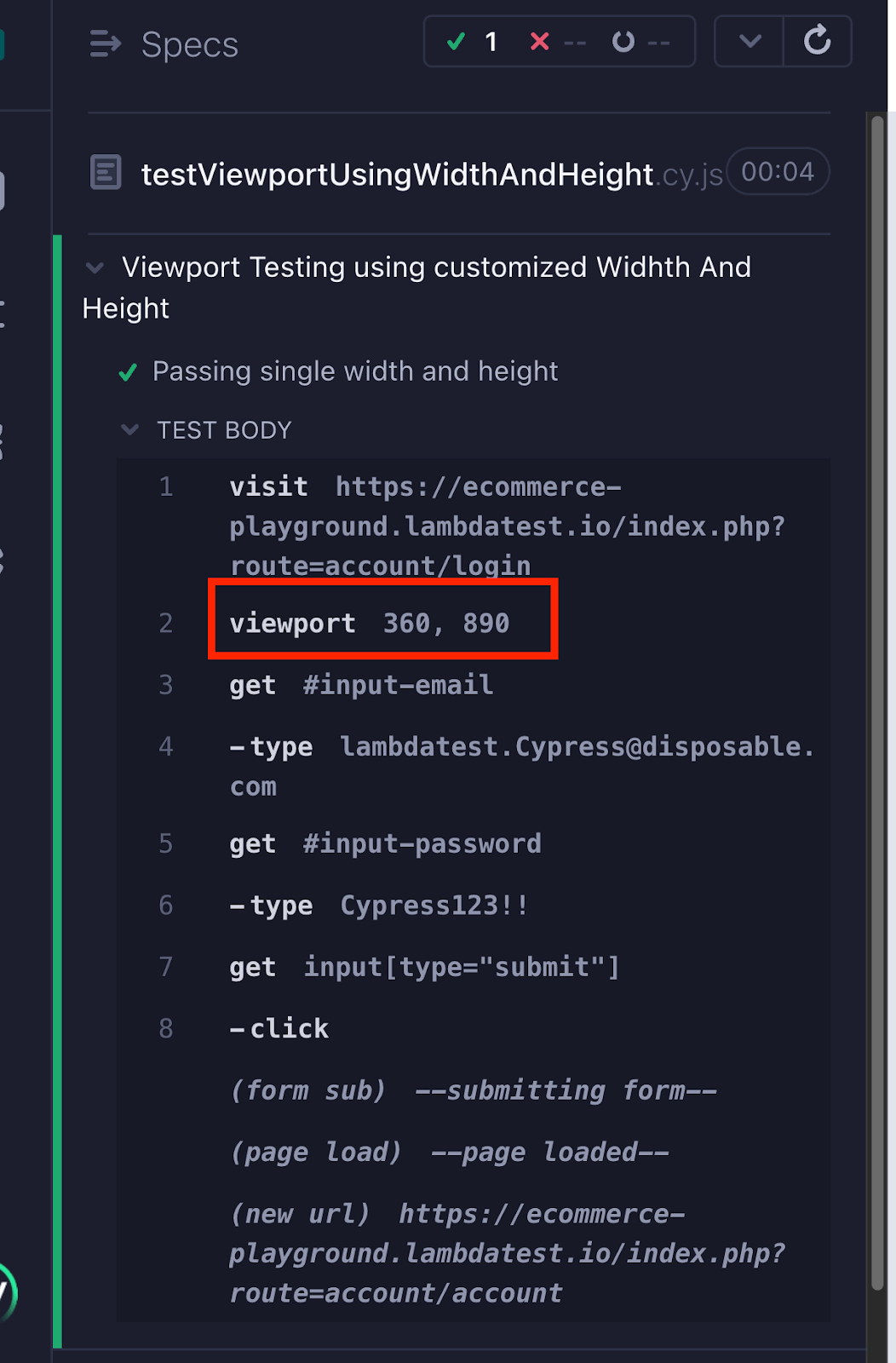Click the green check beside passing test

[x=128, y=372]
